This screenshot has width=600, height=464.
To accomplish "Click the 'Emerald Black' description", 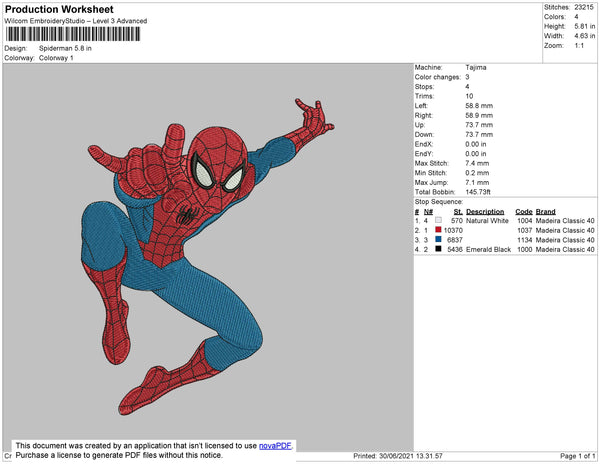I will (x=488, y=249).
